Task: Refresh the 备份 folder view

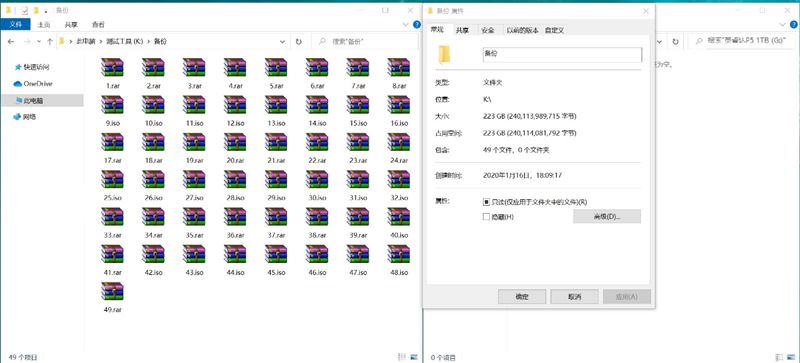Action: tap(298, 41)
